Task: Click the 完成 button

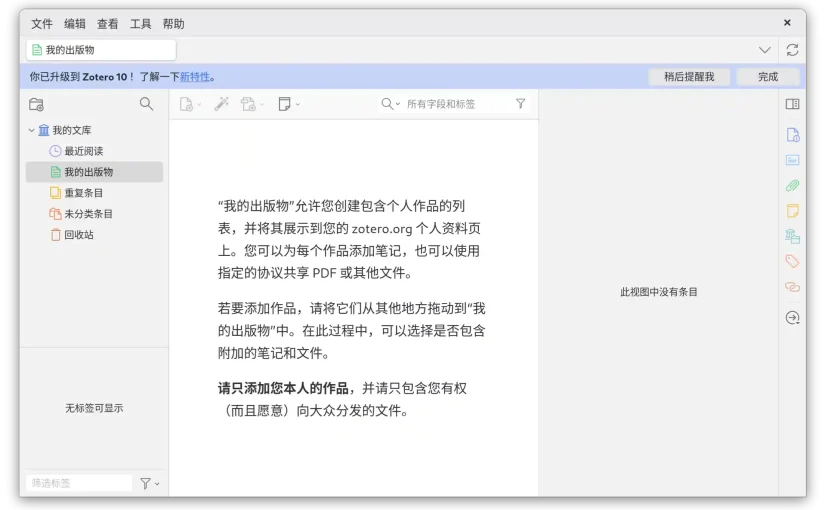Action: pyautogui.click(x=768, y=77)
